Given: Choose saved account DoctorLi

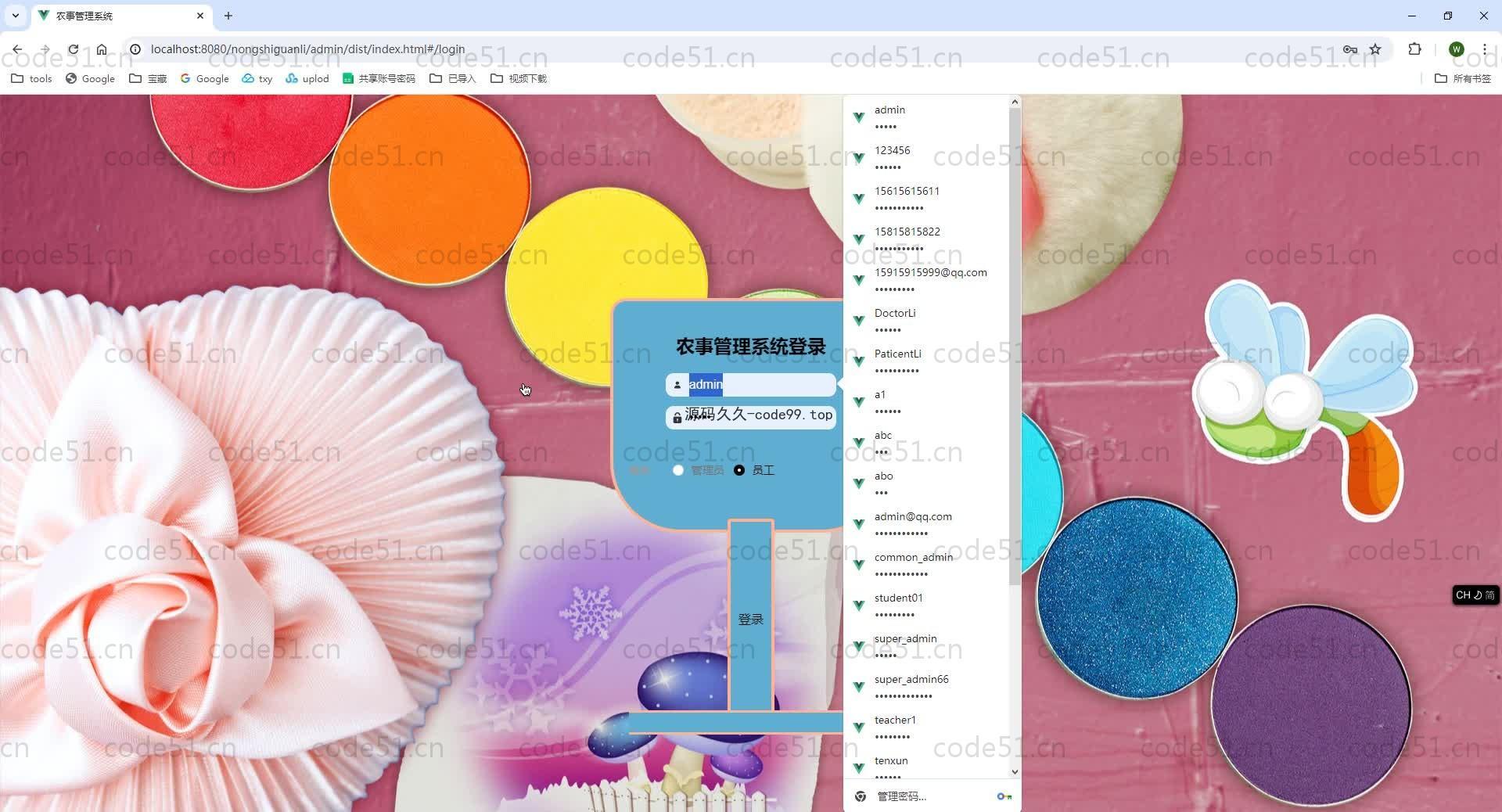Looking at the screenshot, I should point(926,321).
